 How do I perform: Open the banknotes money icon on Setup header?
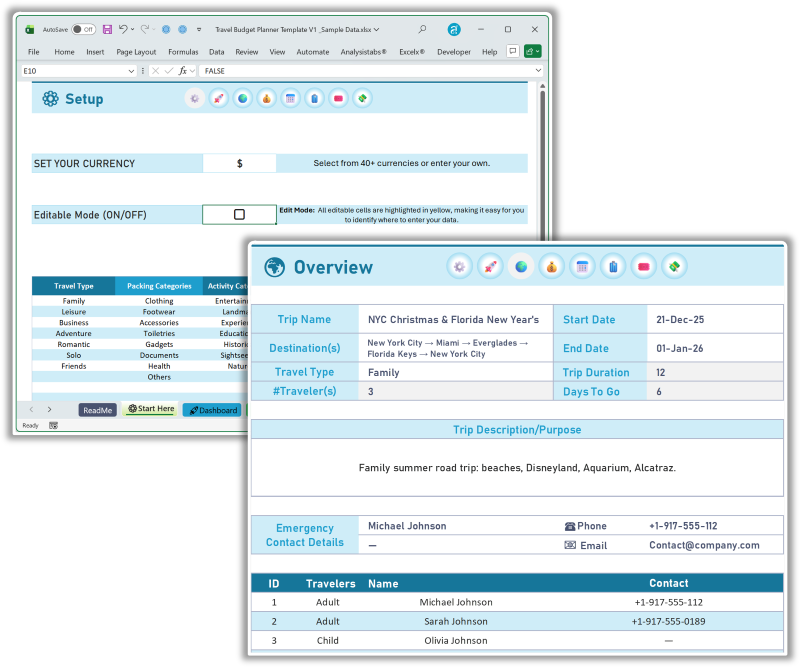point(362,98)
